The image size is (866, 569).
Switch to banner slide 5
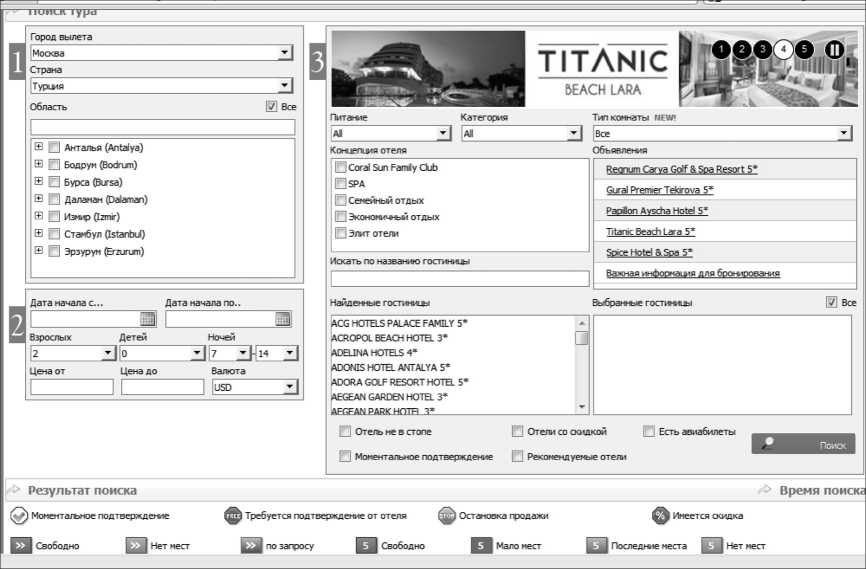804,49
